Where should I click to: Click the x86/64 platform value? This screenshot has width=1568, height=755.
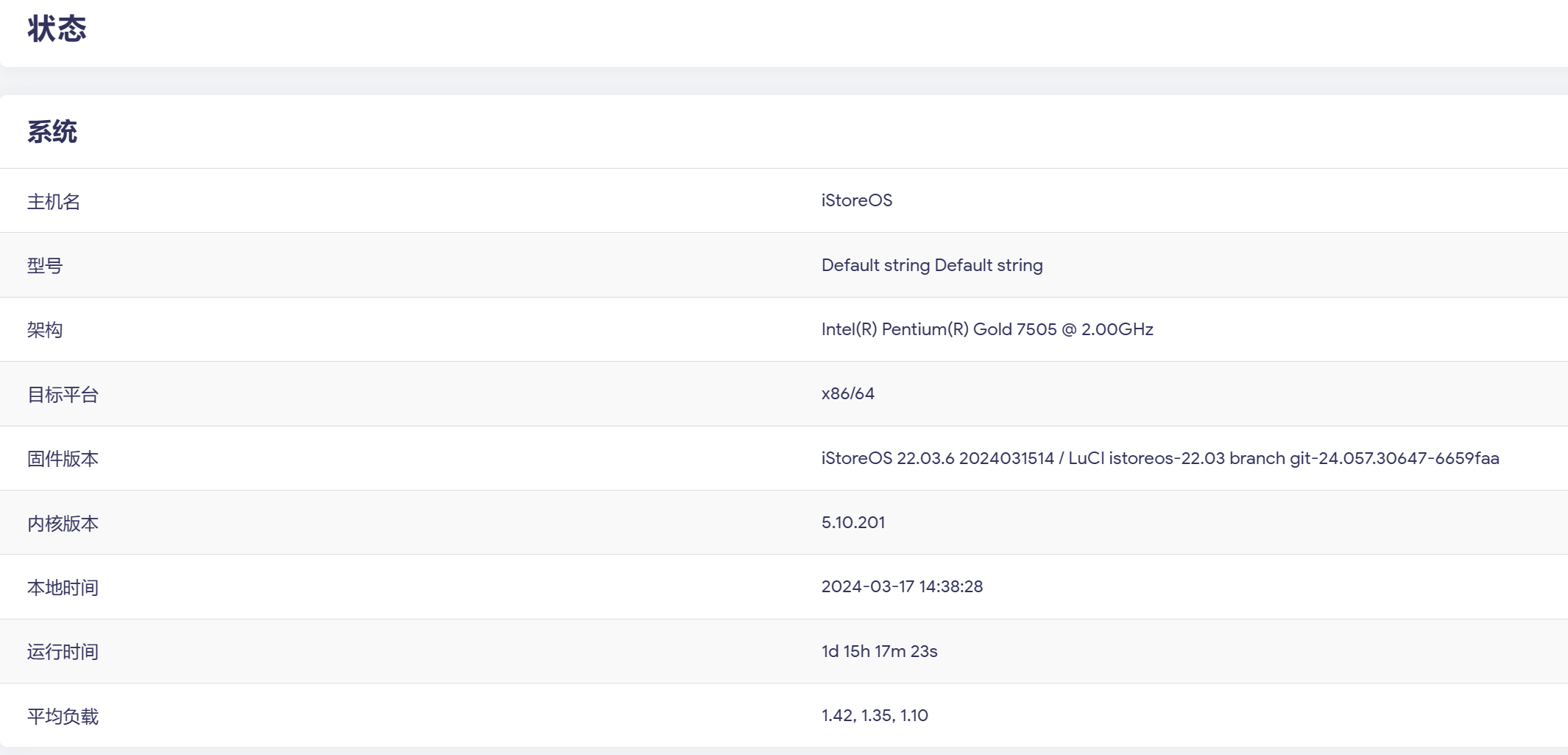pos(848,393)
